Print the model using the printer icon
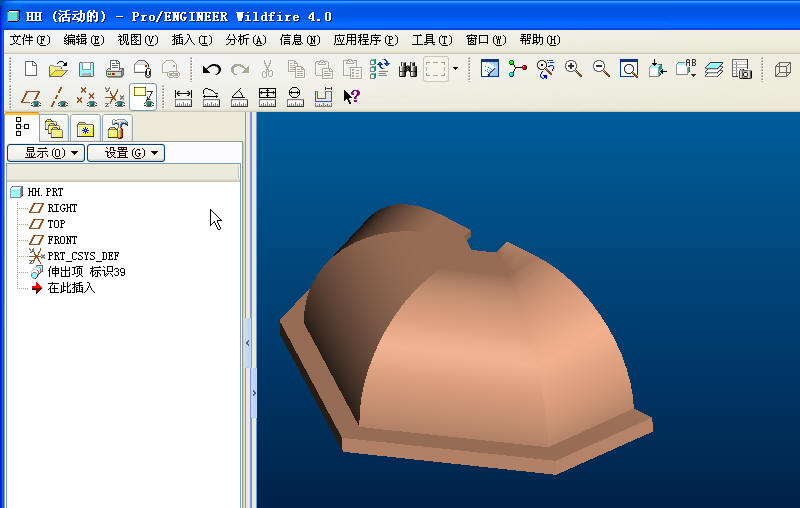 (114, 68)
